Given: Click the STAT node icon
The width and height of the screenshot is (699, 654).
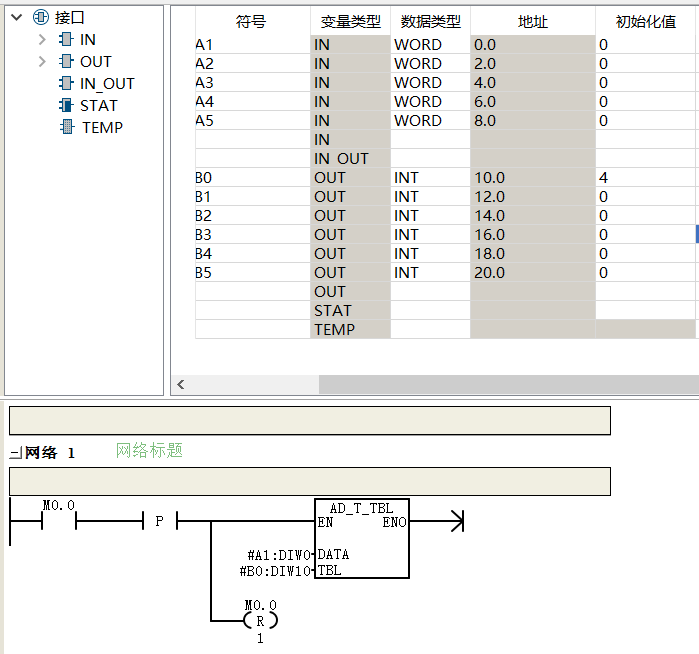Looking at the screenshot, I should click(66, 105).
